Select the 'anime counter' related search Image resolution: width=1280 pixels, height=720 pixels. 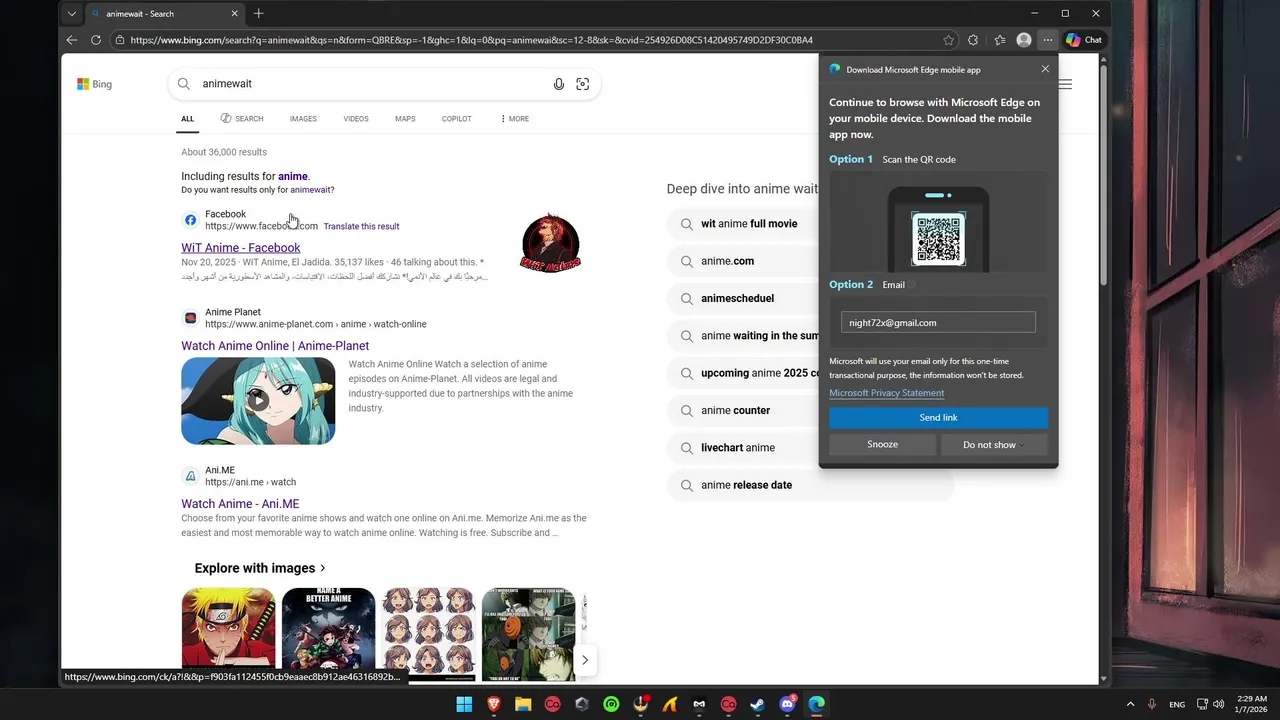[735, 410]
